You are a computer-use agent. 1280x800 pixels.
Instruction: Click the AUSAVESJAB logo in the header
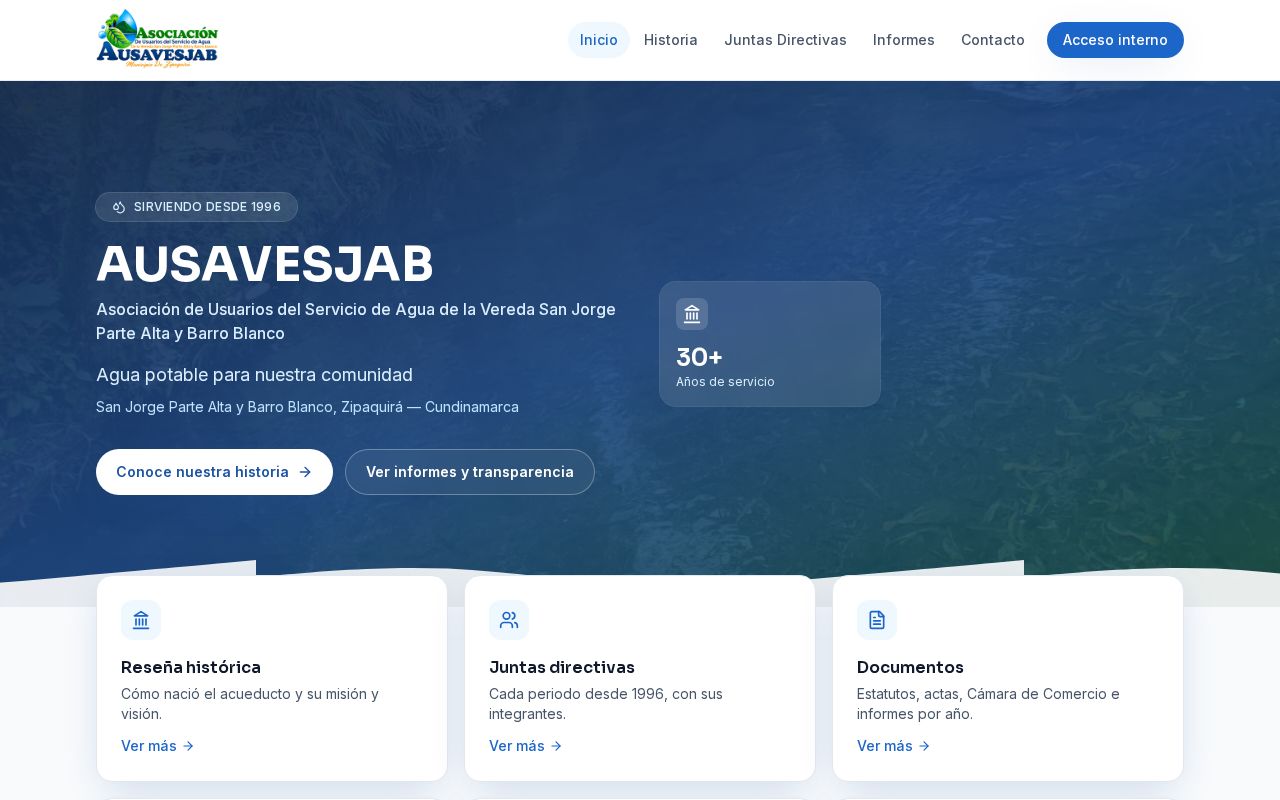click(x=157, y=39)
